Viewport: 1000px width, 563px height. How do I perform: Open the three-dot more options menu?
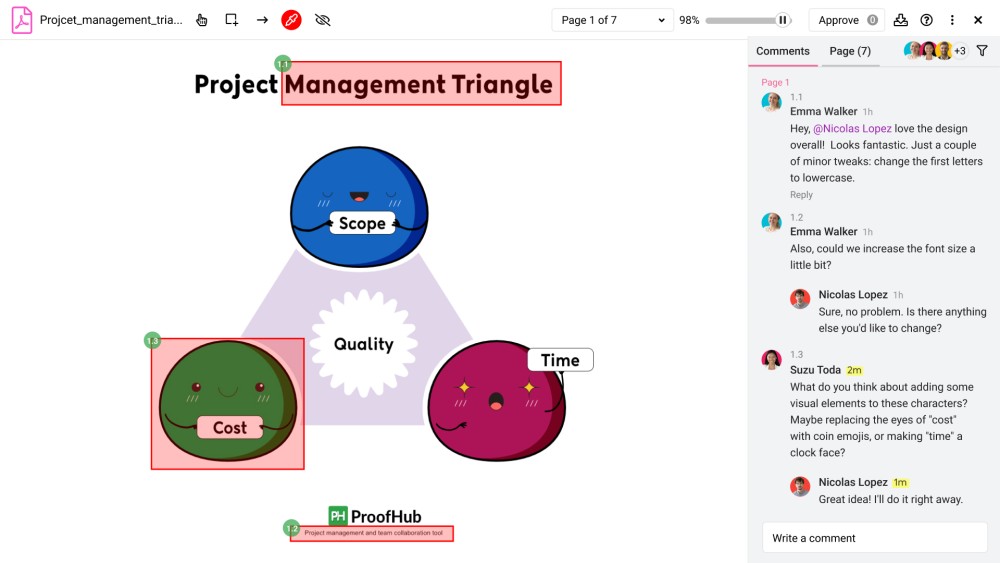pyautogui.click(x=952, y=20)
